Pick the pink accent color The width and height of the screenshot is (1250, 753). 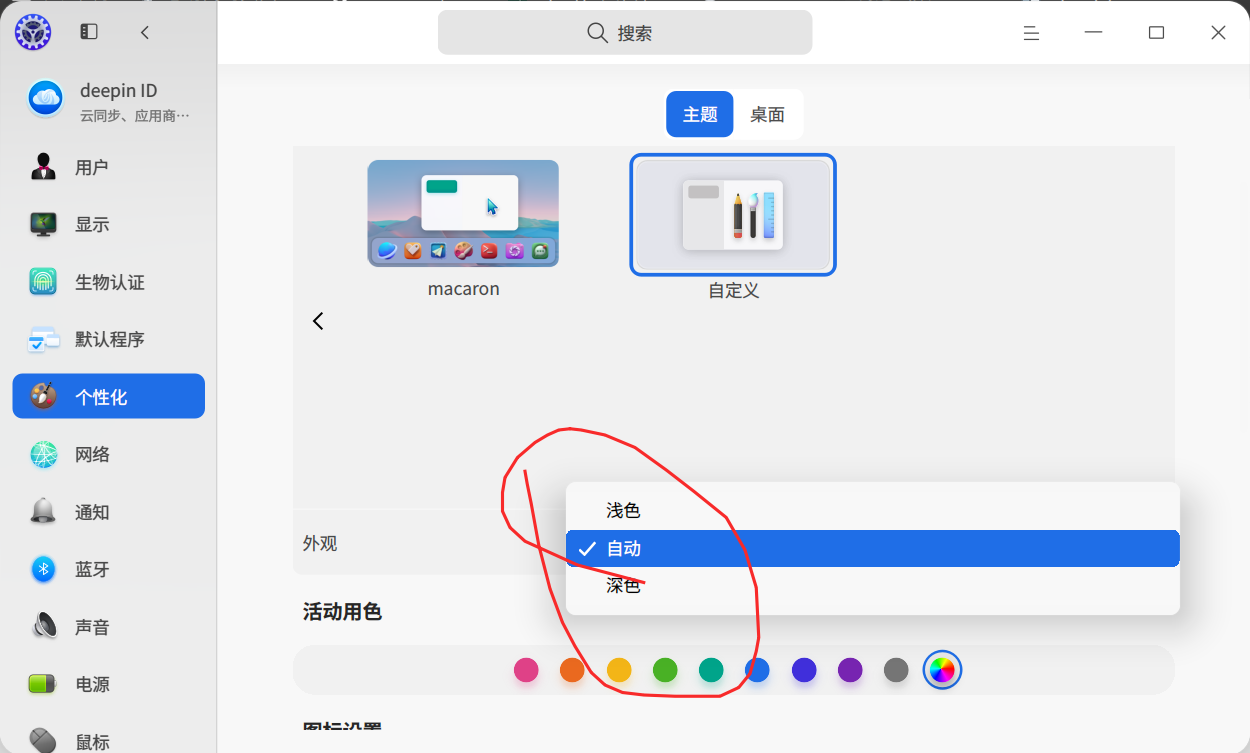526,670
